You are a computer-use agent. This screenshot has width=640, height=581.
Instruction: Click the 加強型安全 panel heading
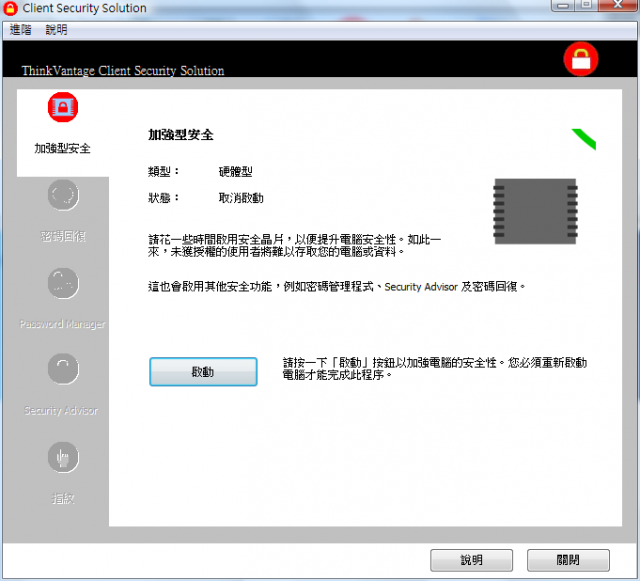pos(180,135)
